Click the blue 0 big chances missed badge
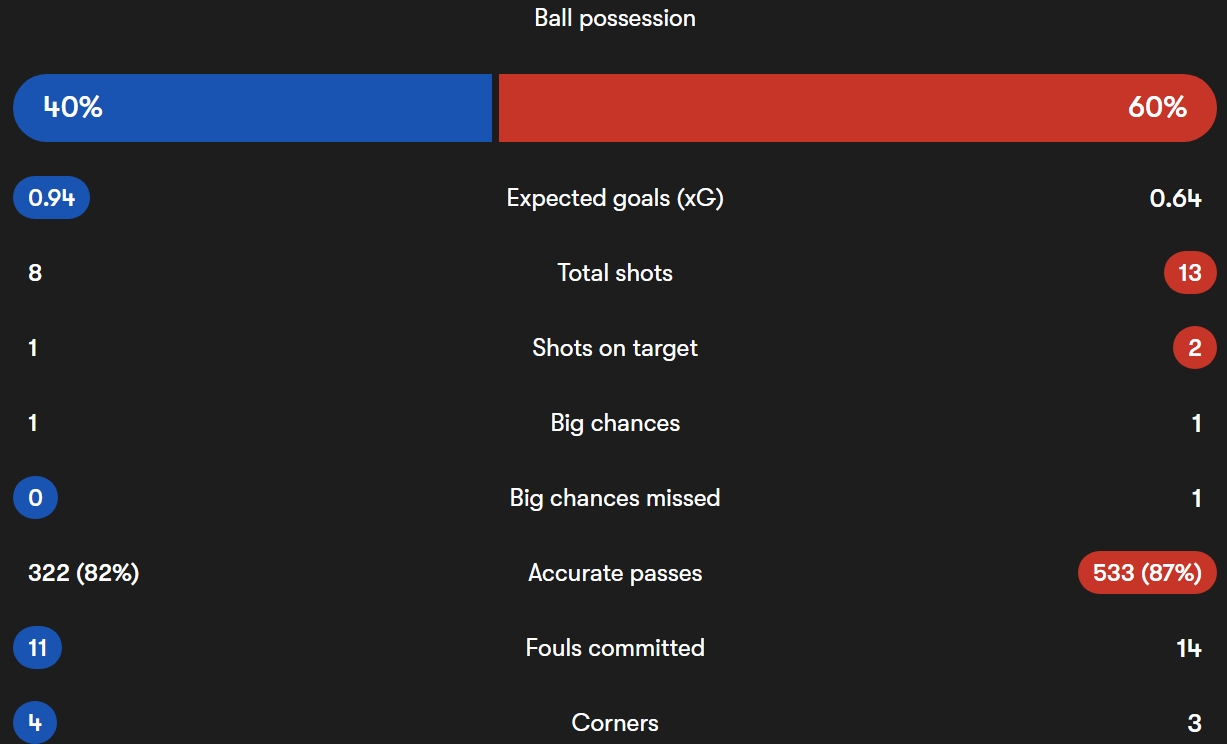This screenshot has height=744, width=1227. point(35,498)
